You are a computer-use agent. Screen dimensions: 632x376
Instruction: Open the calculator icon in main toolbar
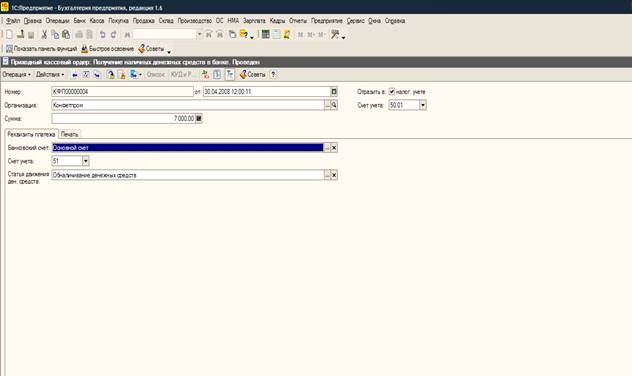tap(266, 35)
